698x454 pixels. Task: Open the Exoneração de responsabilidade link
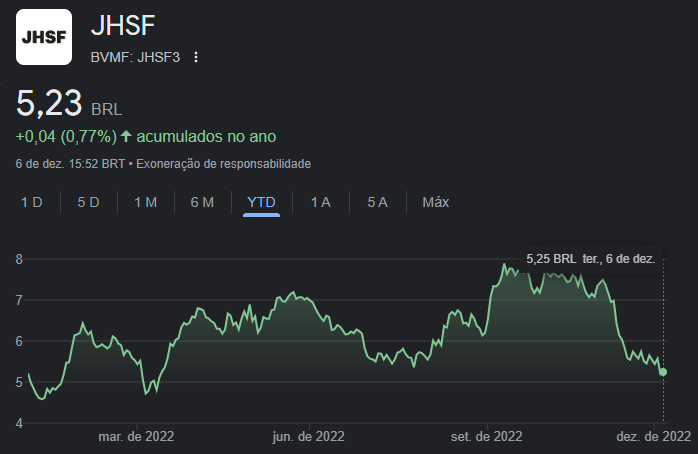223,164
